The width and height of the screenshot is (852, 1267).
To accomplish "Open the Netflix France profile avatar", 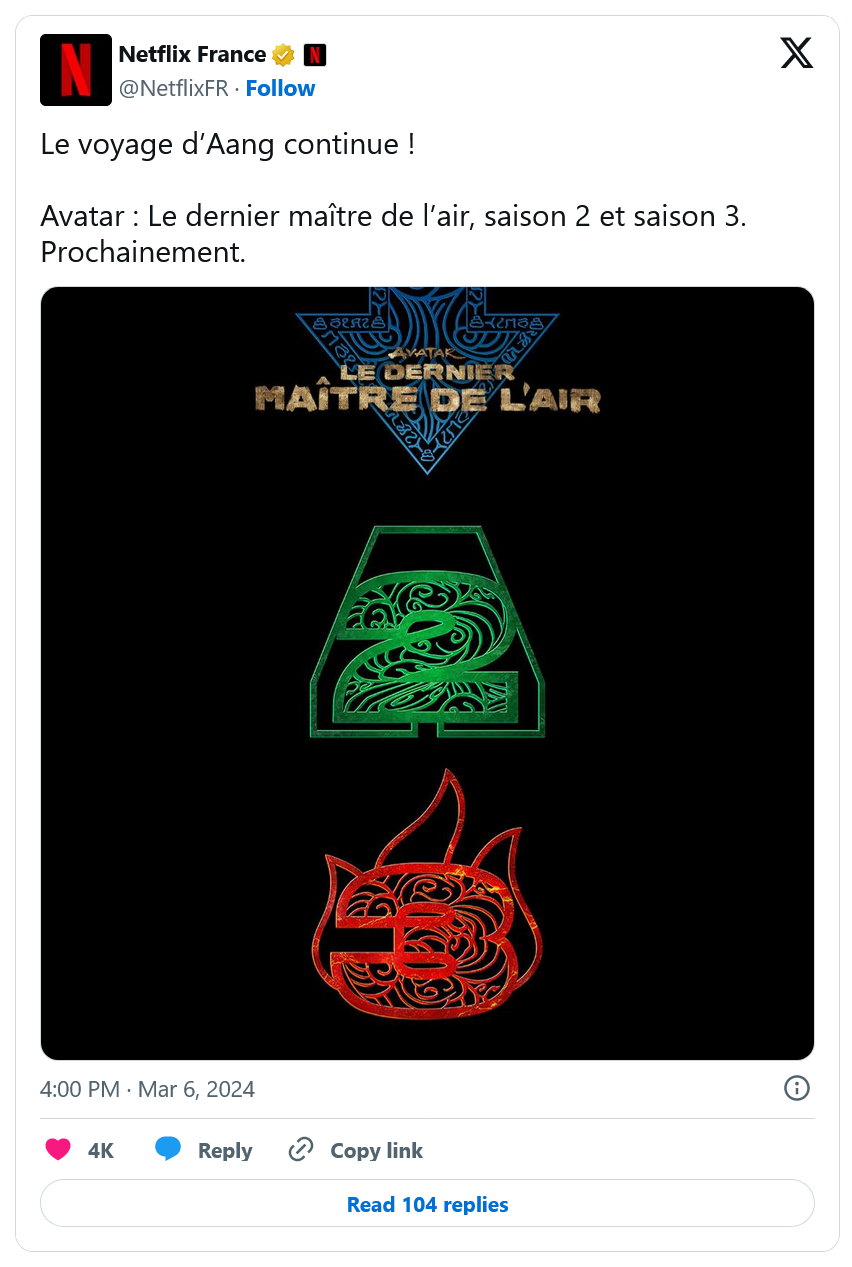I will tap(76, 70).
